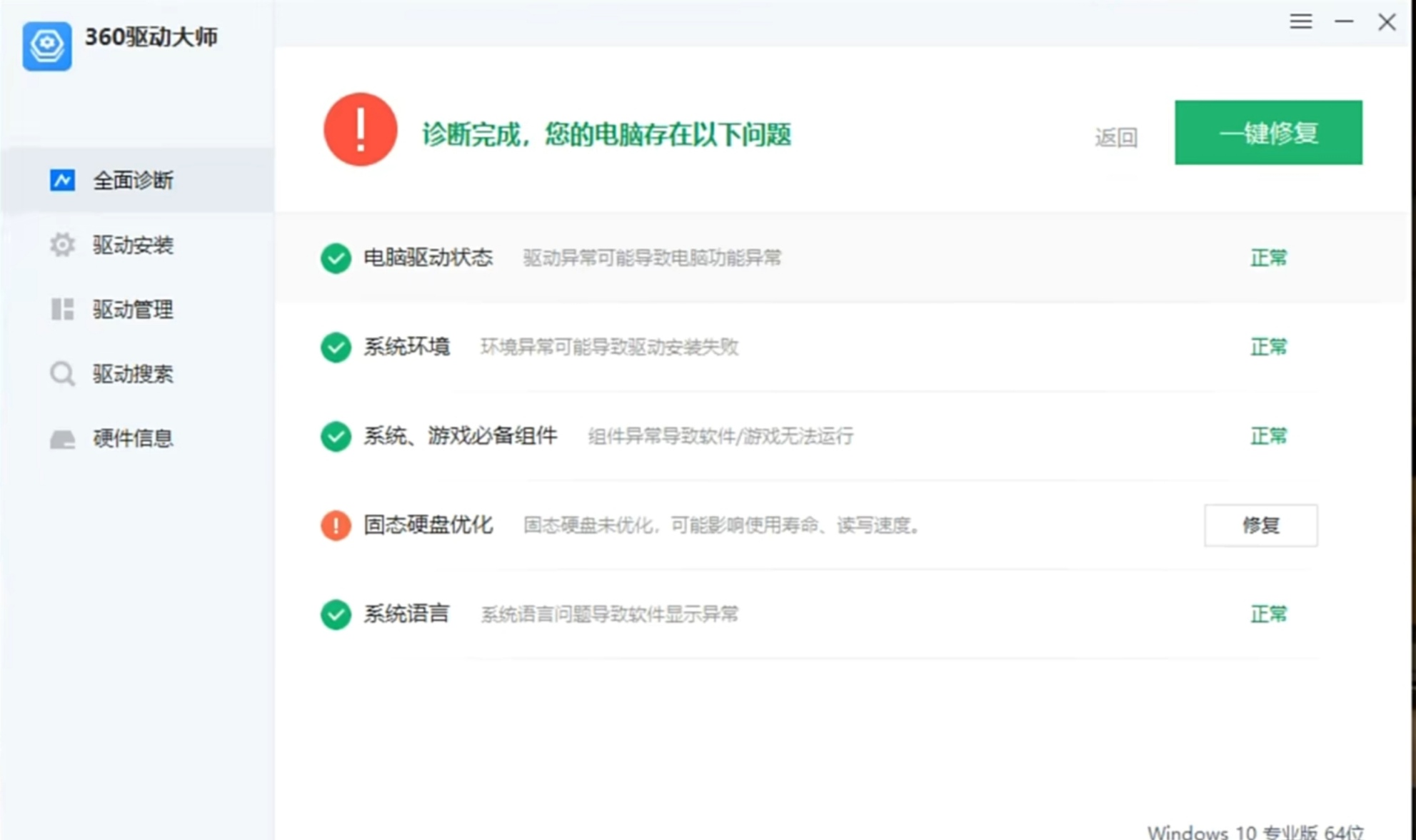Image resolution: width=1416 pixels, height=840 pixels.
Task: Click the big red alert icon at top
Action: pos(361,130)
